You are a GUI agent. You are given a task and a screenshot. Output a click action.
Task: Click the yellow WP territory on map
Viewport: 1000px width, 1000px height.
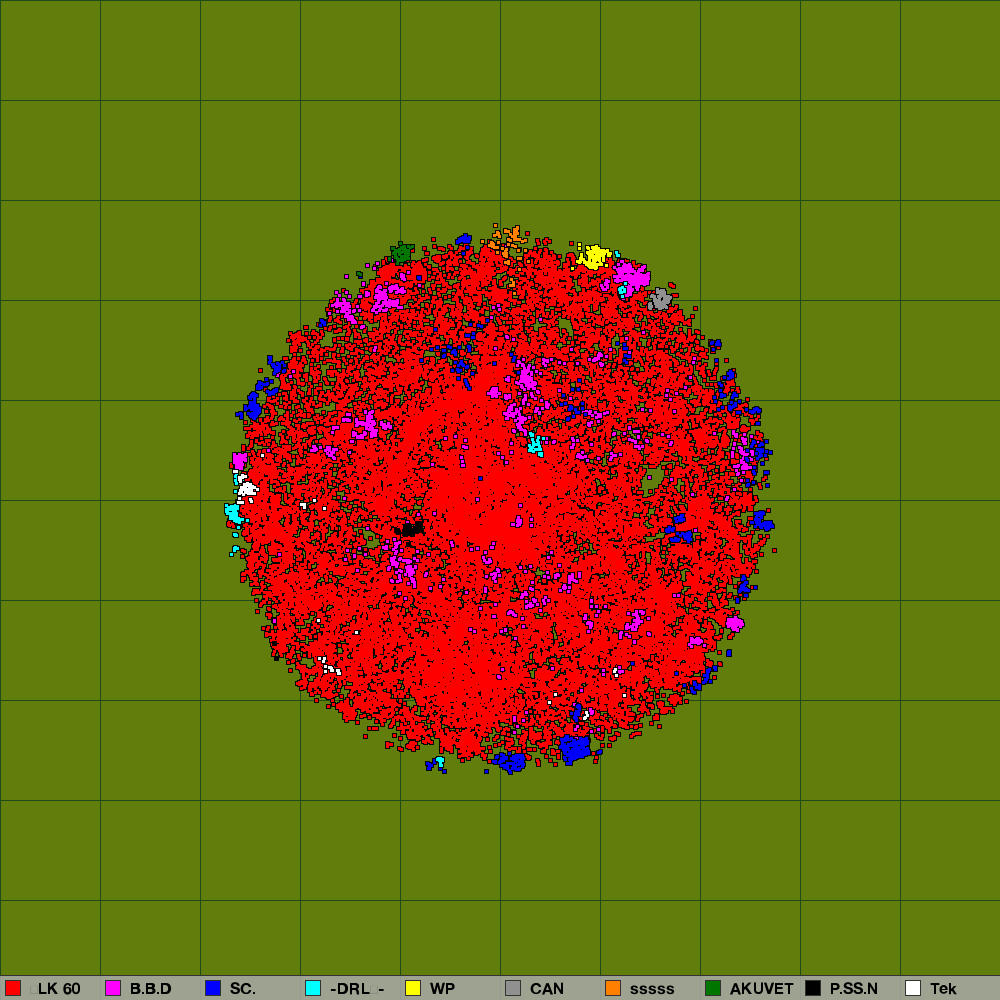tap(594, 257)
